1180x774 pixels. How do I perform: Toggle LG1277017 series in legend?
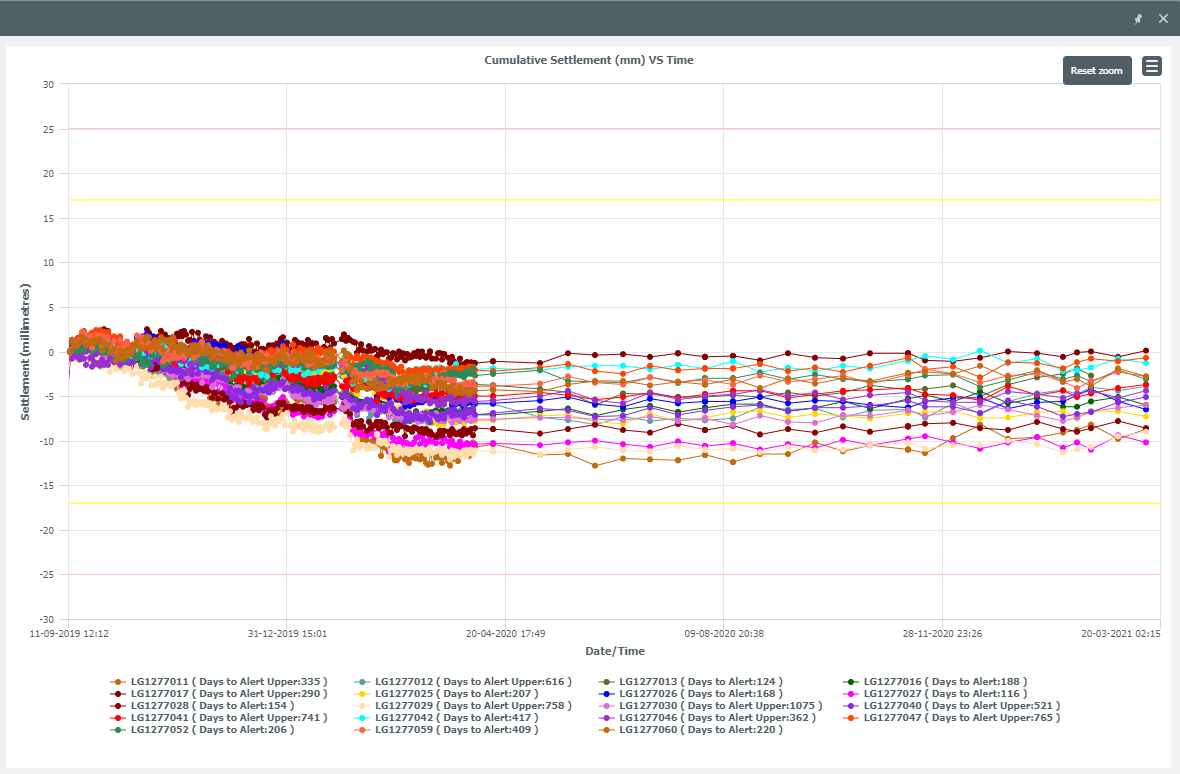click(x=219, y=694)
